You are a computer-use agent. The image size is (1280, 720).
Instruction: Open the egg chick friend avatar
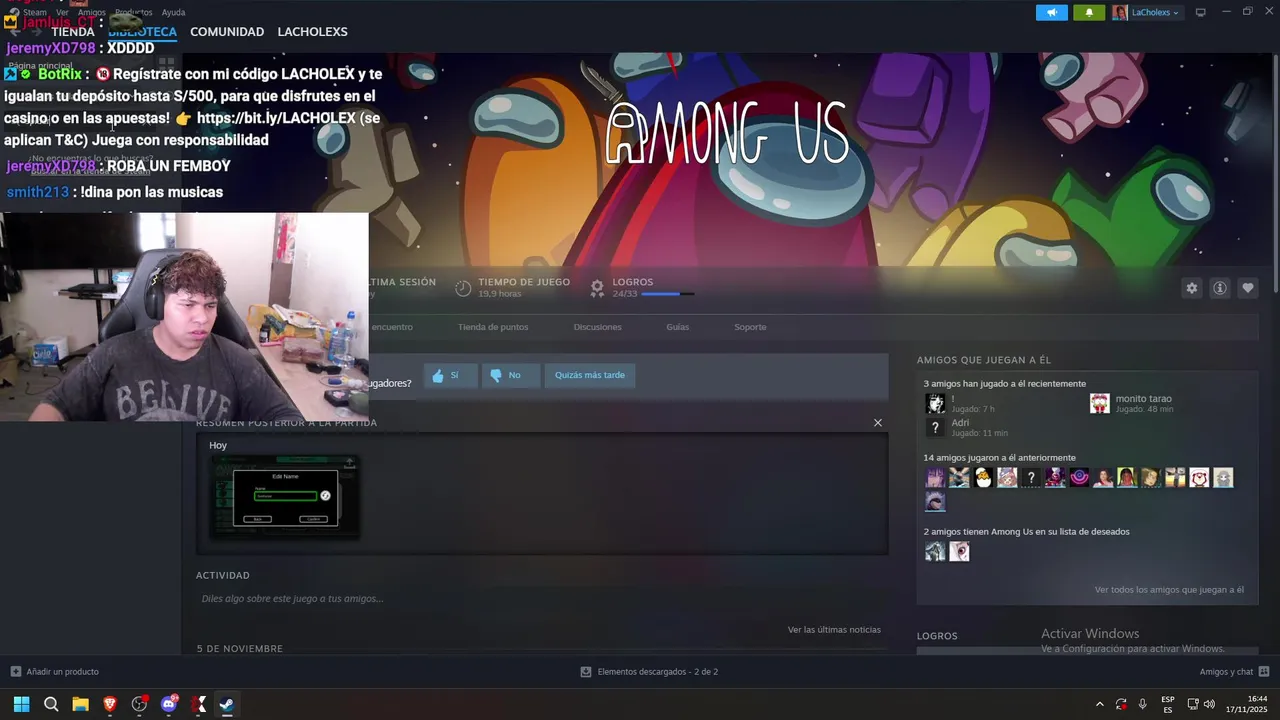coord(983,478)
